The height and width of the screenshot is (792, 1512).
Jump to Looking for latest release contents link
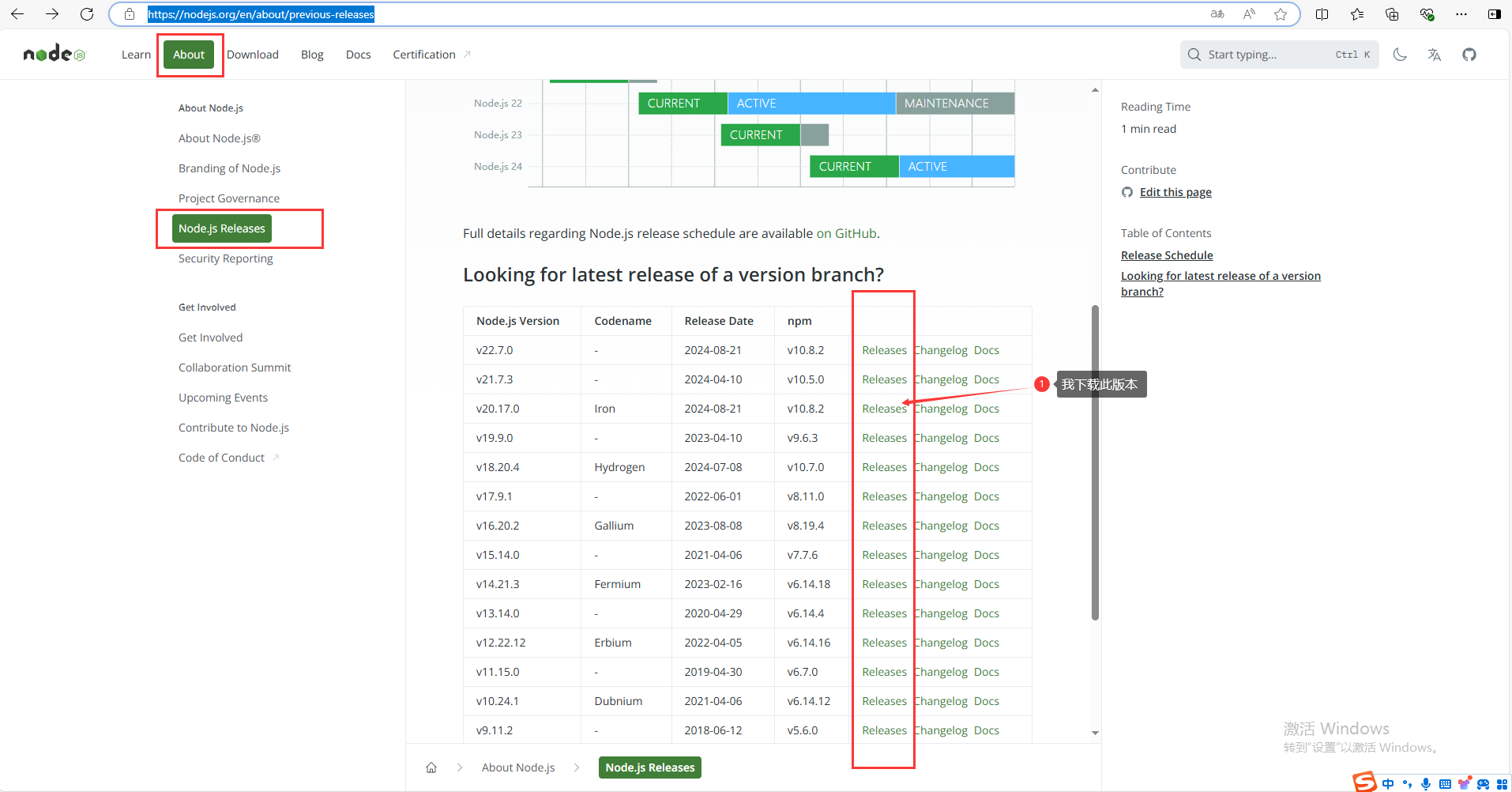[1221, 284]
